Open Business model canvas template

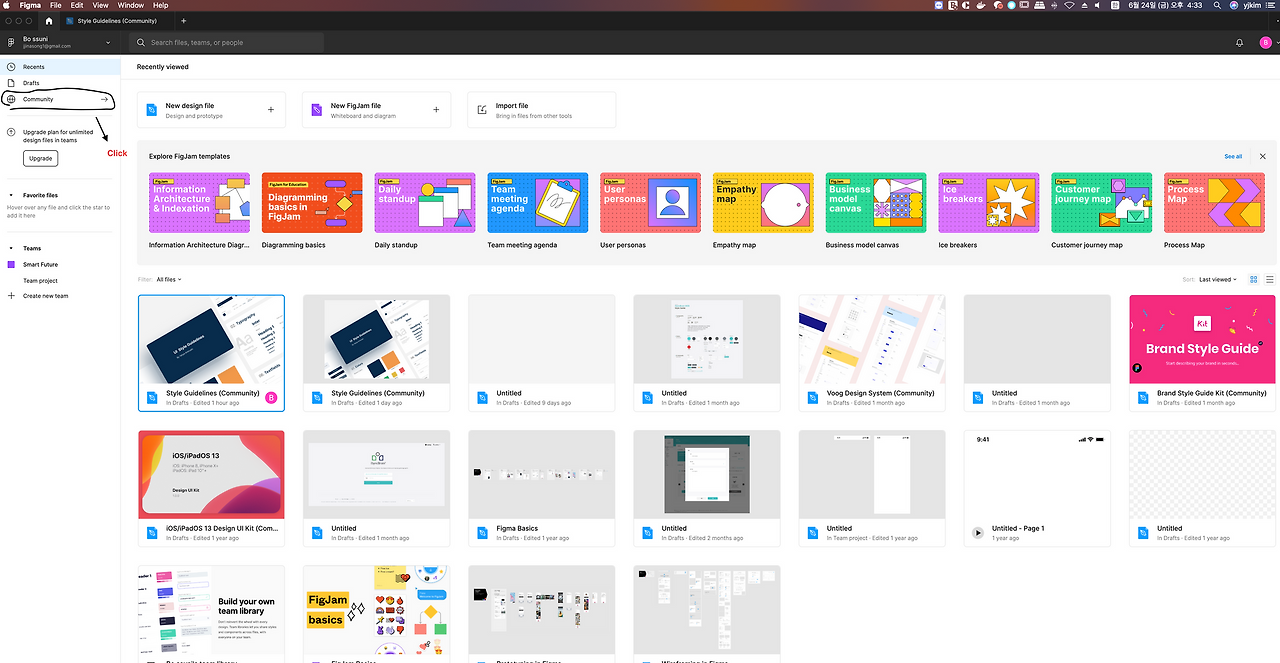click(x=876, y=211)
